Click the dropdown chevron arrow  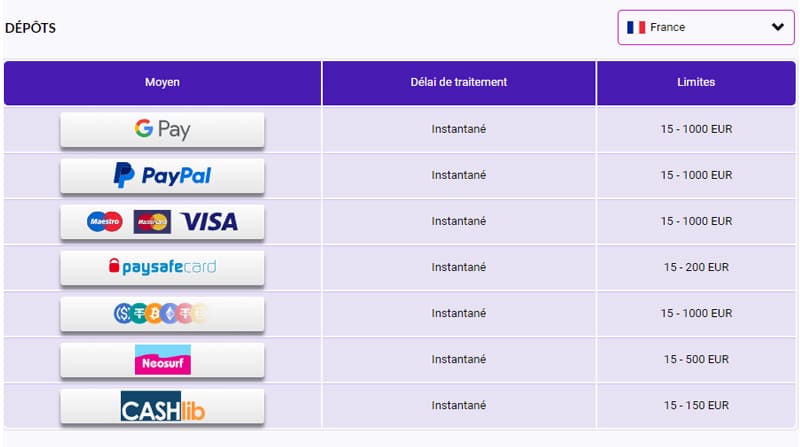pos(778,27)
